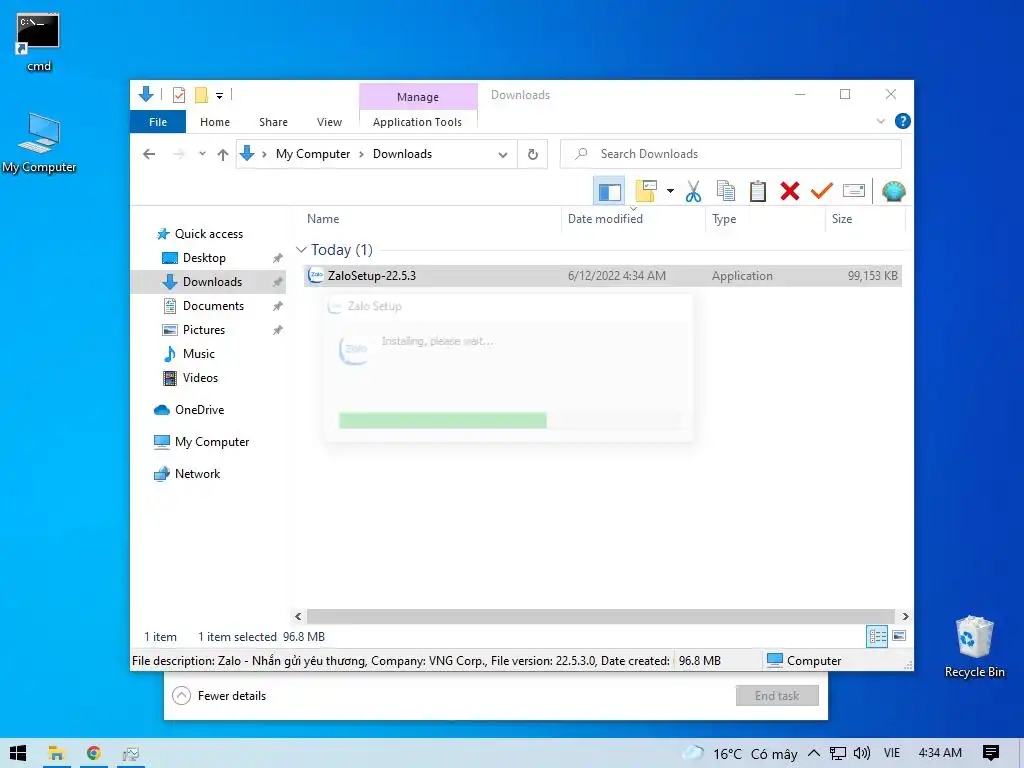1024x768 pixels.
Task: Click the scrollbar right arrow
Action: tap(904, 616)
